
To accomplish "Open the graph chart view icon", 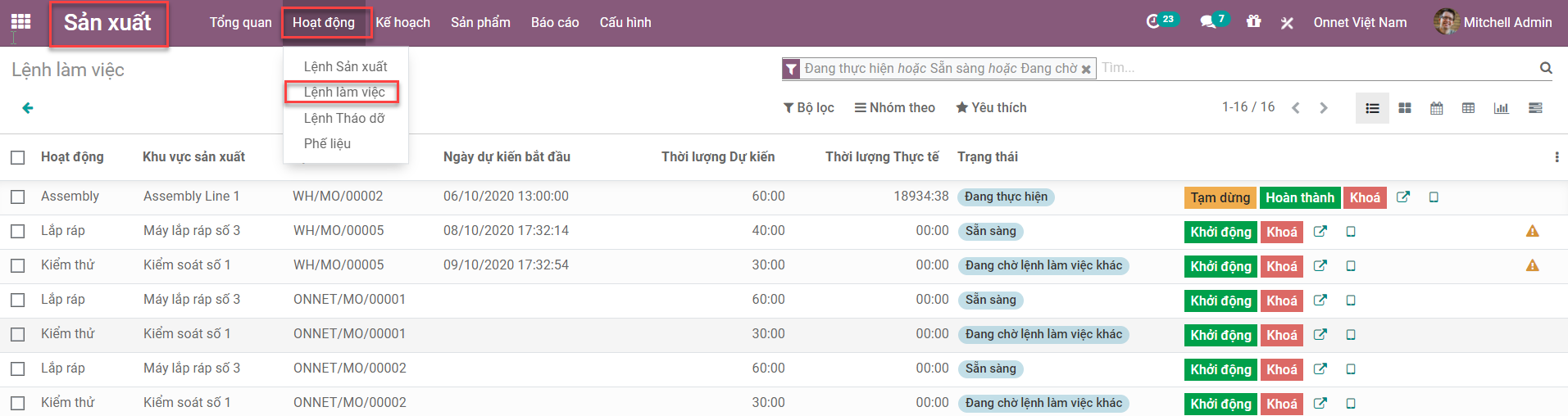I will [x=1502, y=108].
